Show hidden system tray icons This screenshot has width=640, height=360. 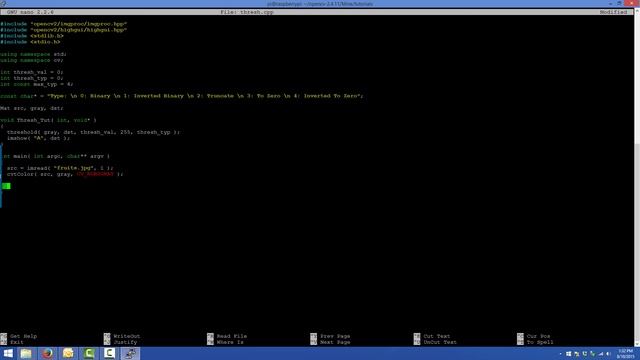click(560, 354)
